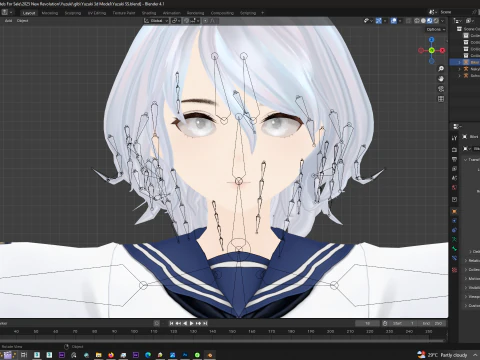
Task: Toggle show gizmos button
Action: click(x=379, y=21)
